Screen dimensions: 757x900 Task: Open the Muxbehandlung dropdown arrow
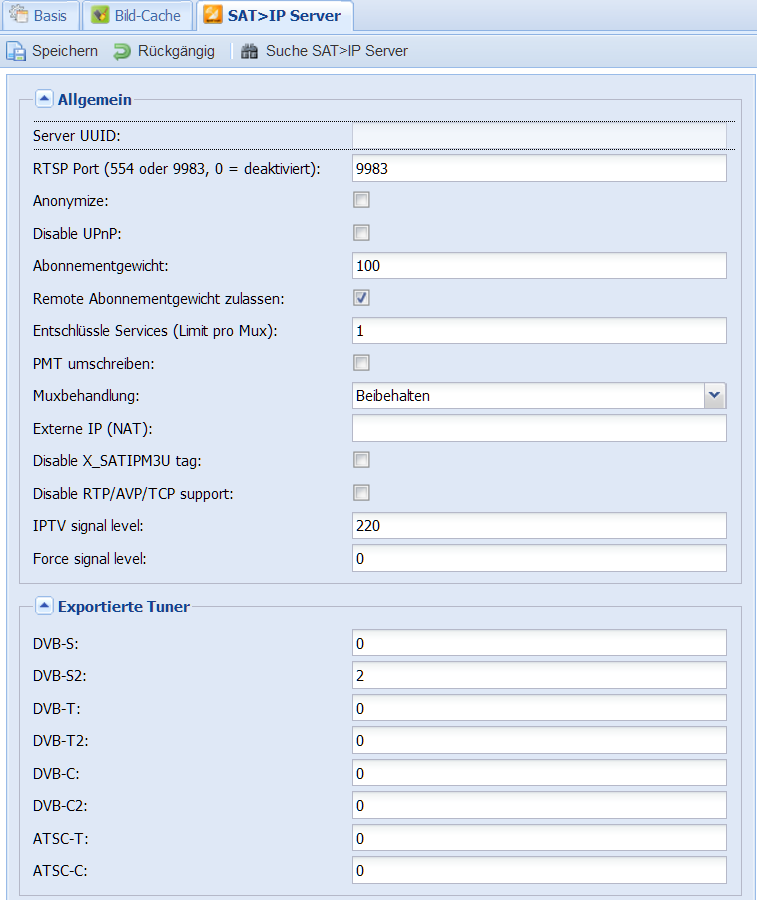click(x=715, y=395)
